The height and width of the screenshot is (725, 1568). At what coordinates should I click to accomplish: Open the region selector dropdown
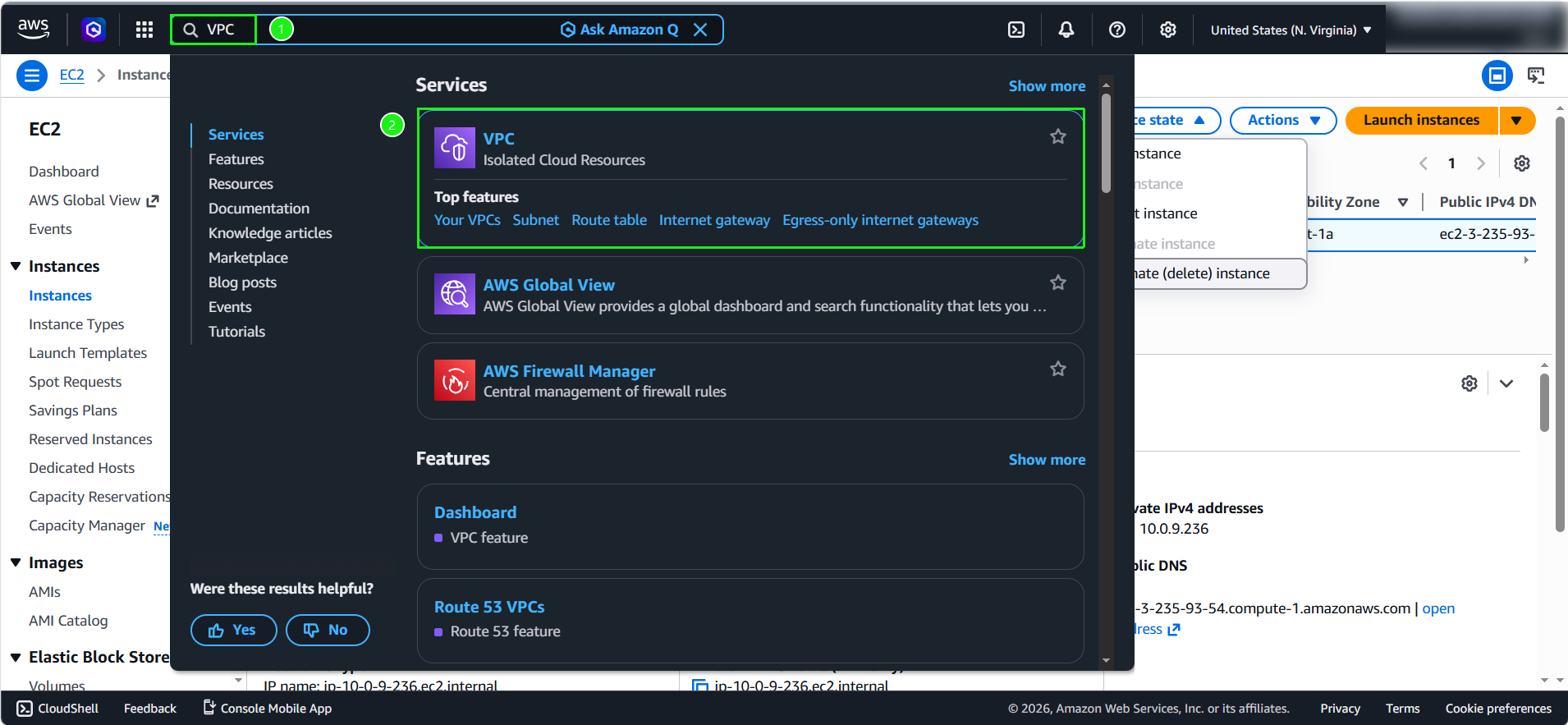1291,30
